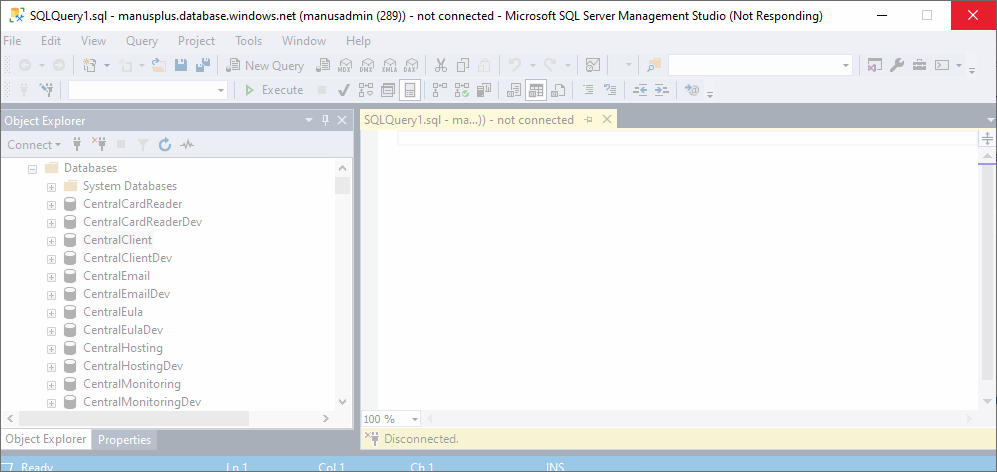
Task: Click the Activity Monitor icon
Action: (593, 65)
